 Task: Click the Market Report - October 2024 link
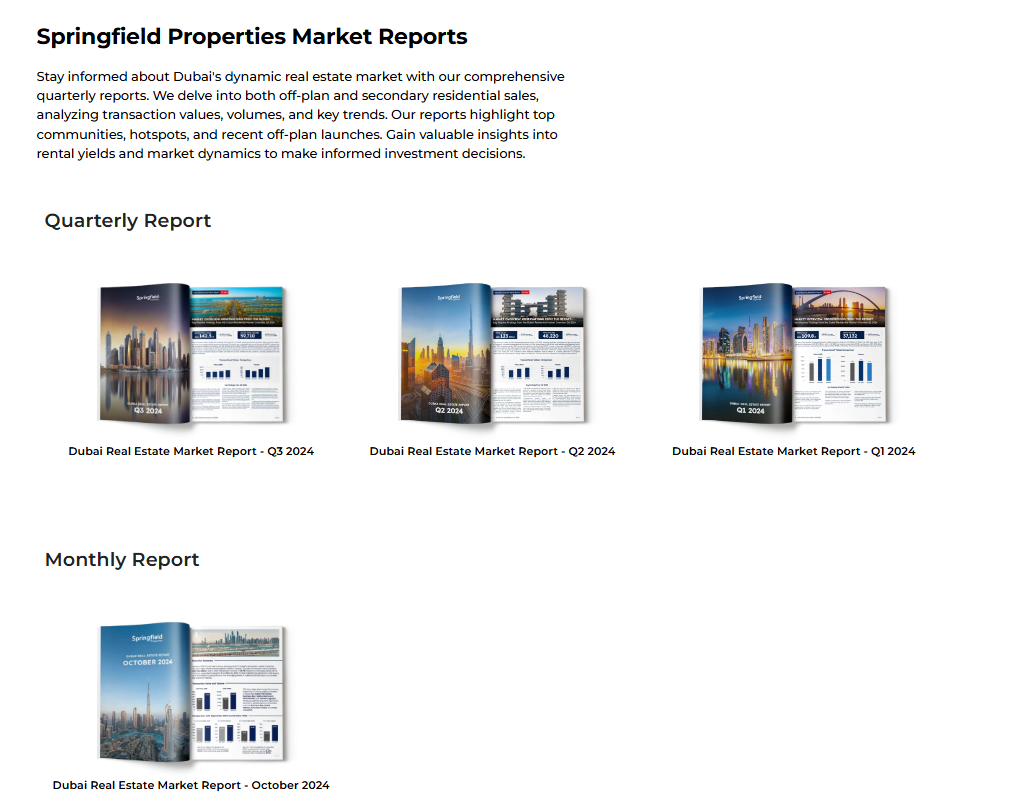(x=191, y=785)
